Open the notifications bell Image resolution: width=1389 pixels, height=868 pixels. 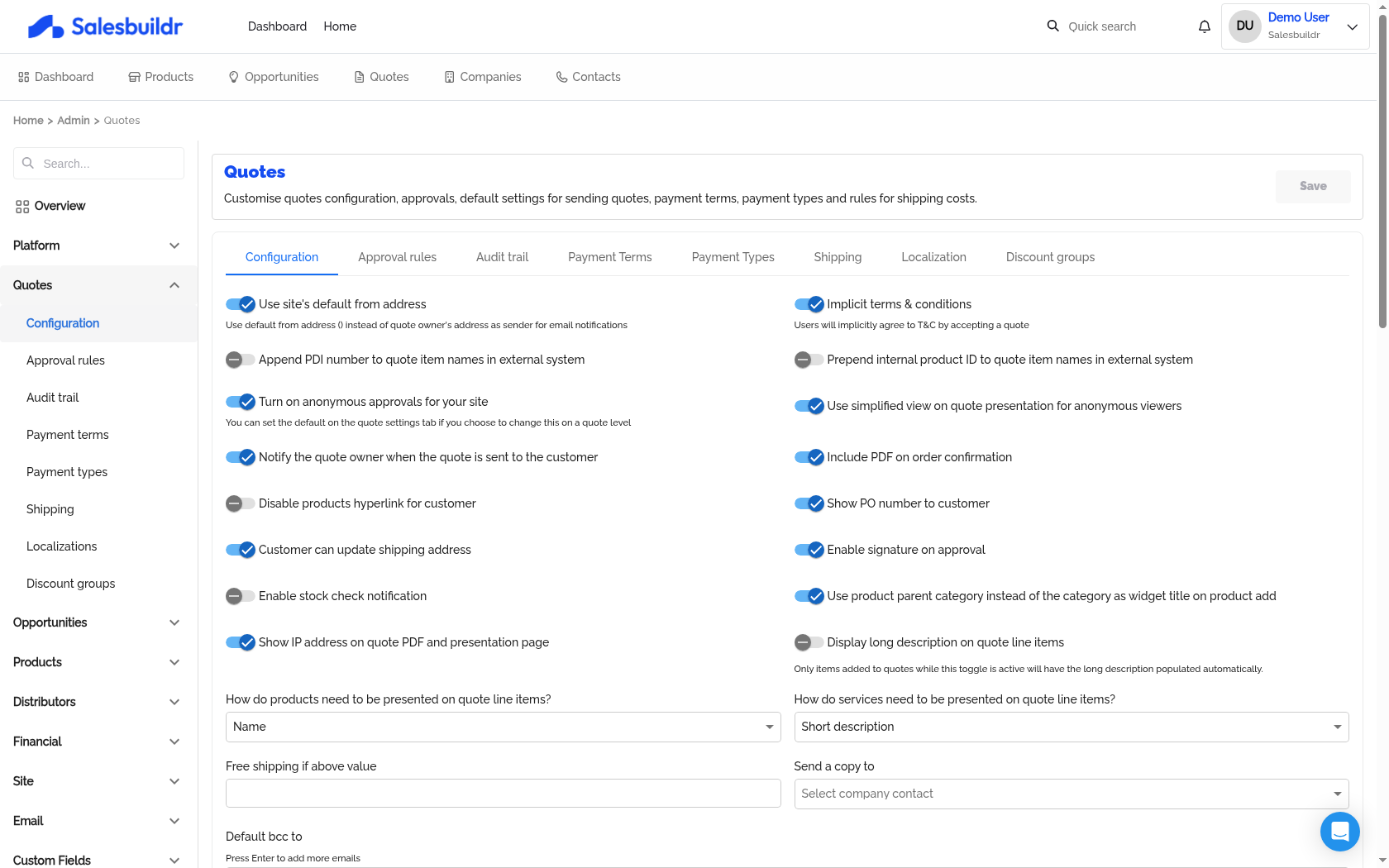(1205, 26)
